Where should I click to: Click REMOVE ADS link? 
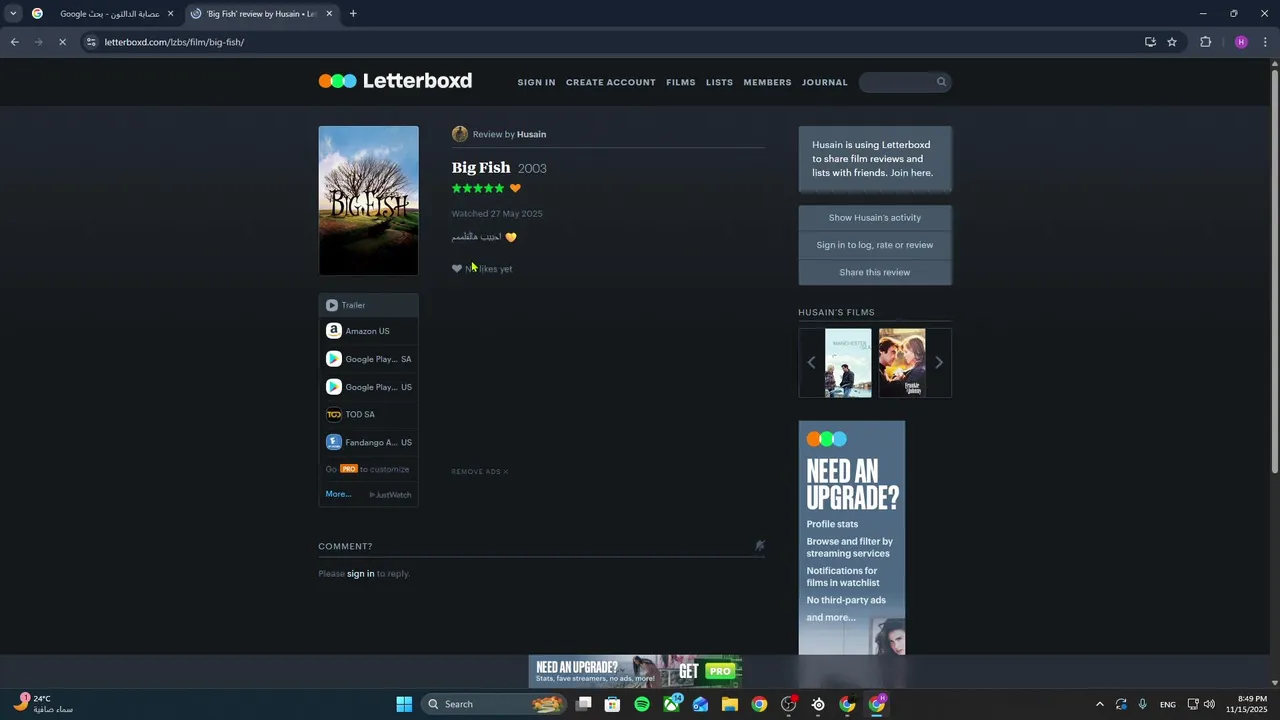pyautogui.click(x=480, y=472)
